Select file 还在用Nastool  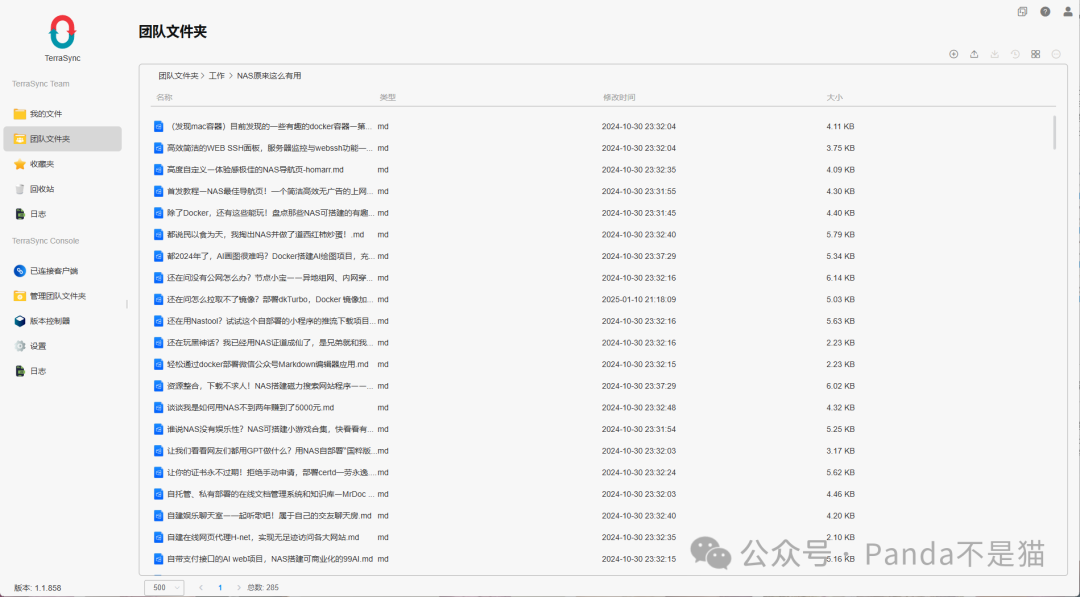(x=271, y=321)
